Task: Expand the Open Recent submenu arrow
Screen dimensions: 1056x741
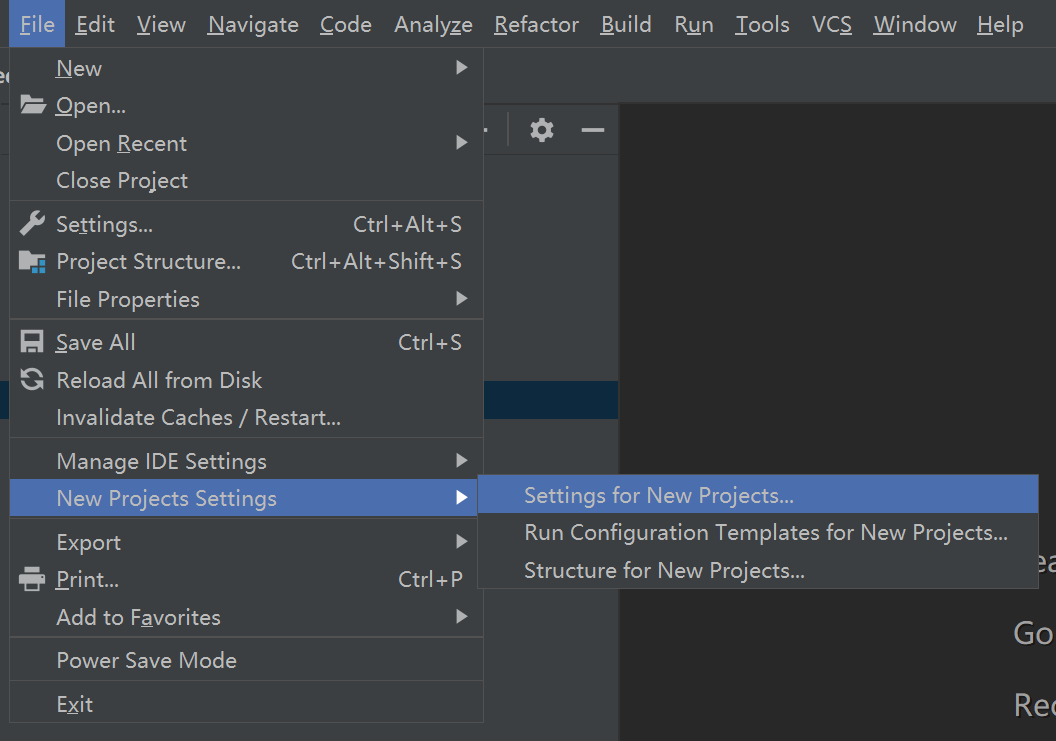Action: click(461, 143)
